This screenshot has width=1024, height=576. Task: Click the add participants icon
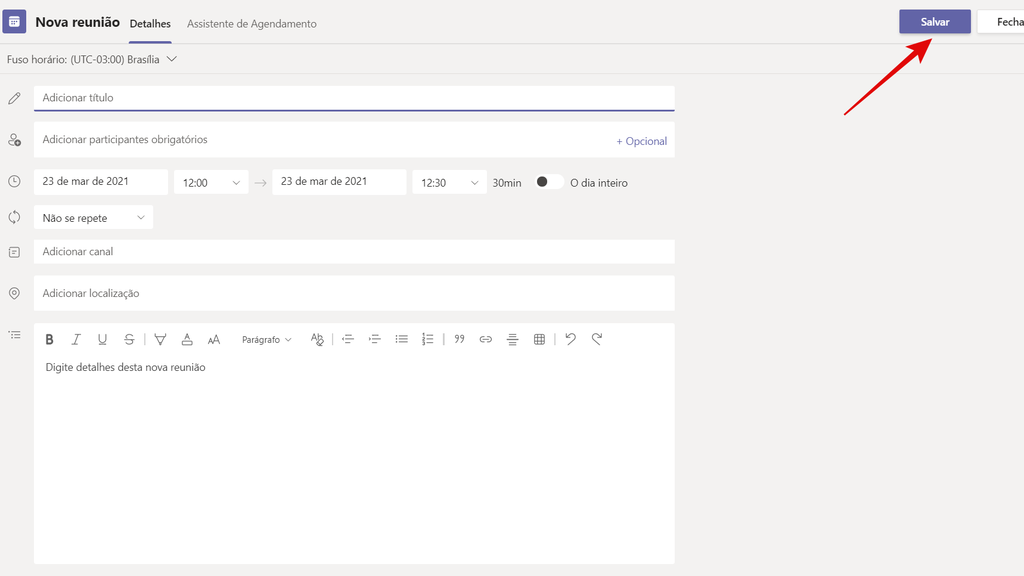[x=14, y=140]
